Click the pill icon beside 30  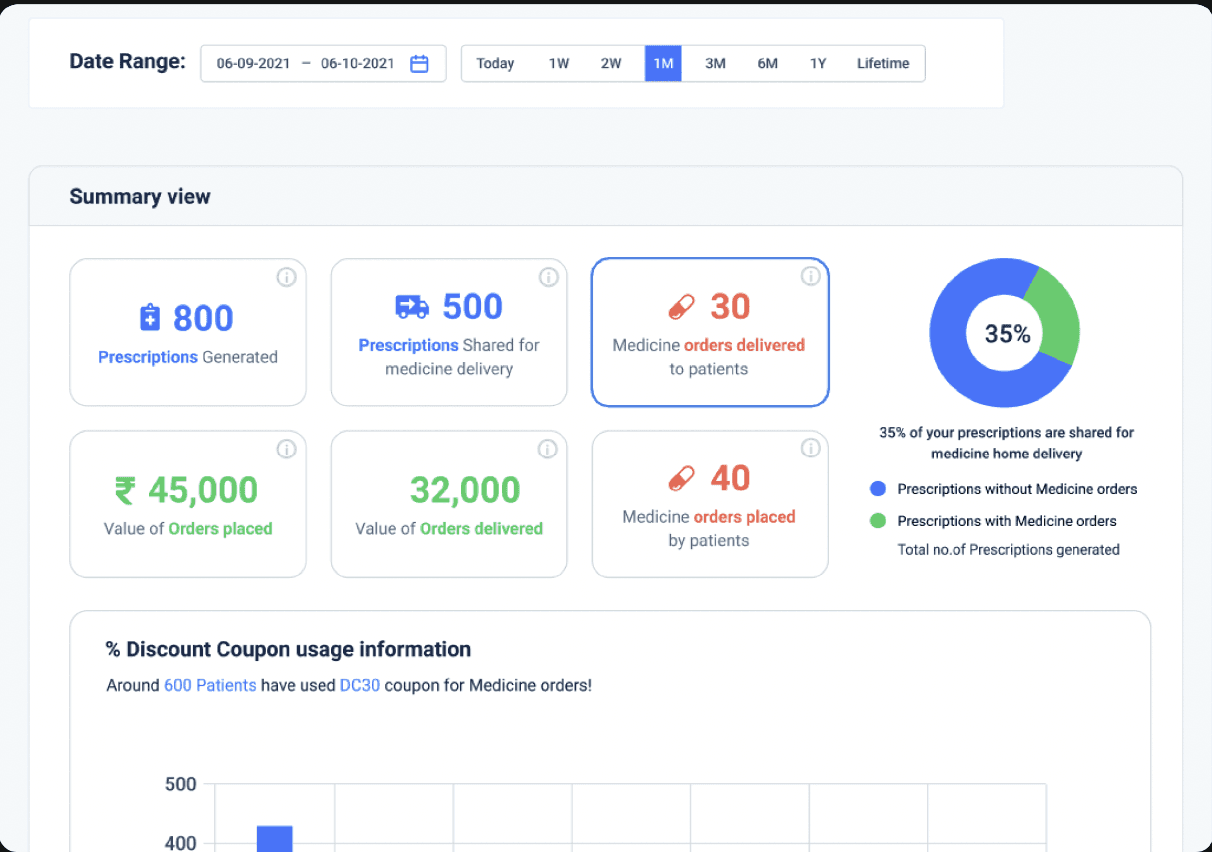tap(681, 307)
